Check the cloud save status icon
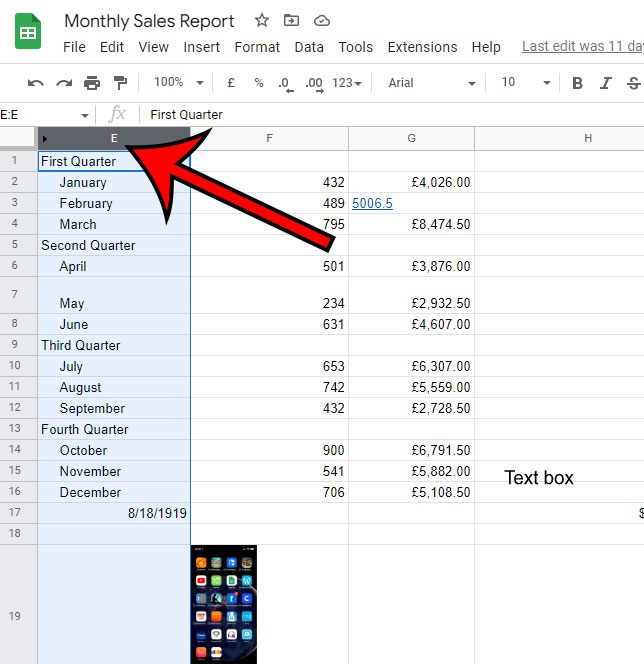644x664 pixels. 321,21
